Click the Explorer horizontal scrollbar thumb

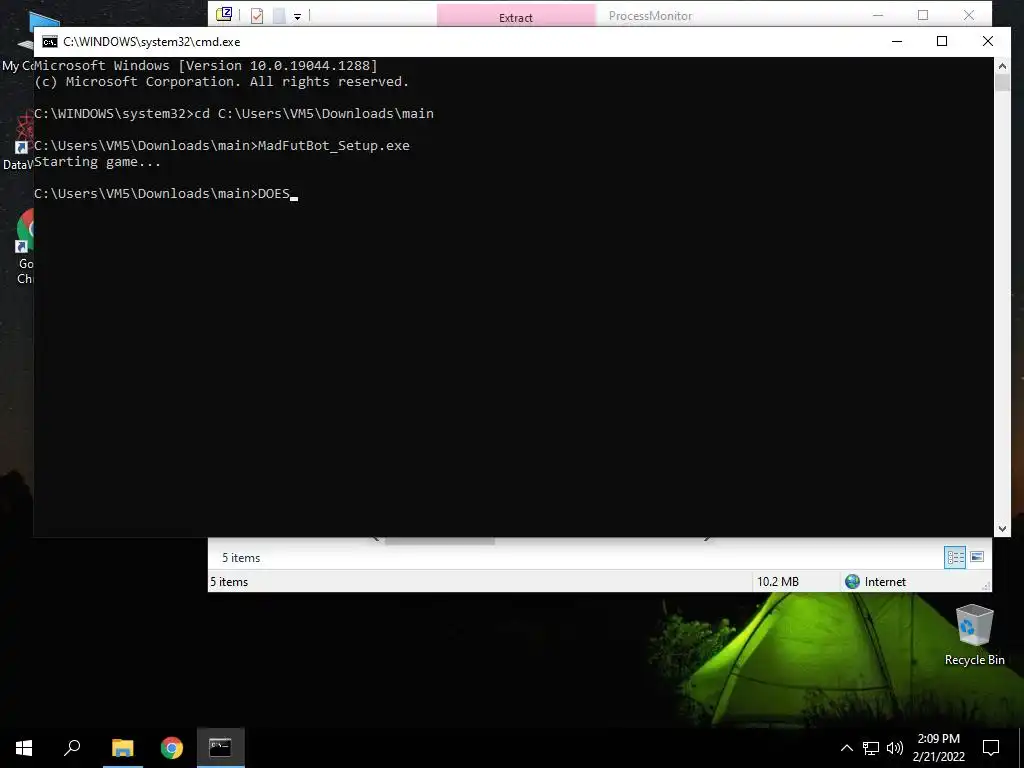coord(440,540)
